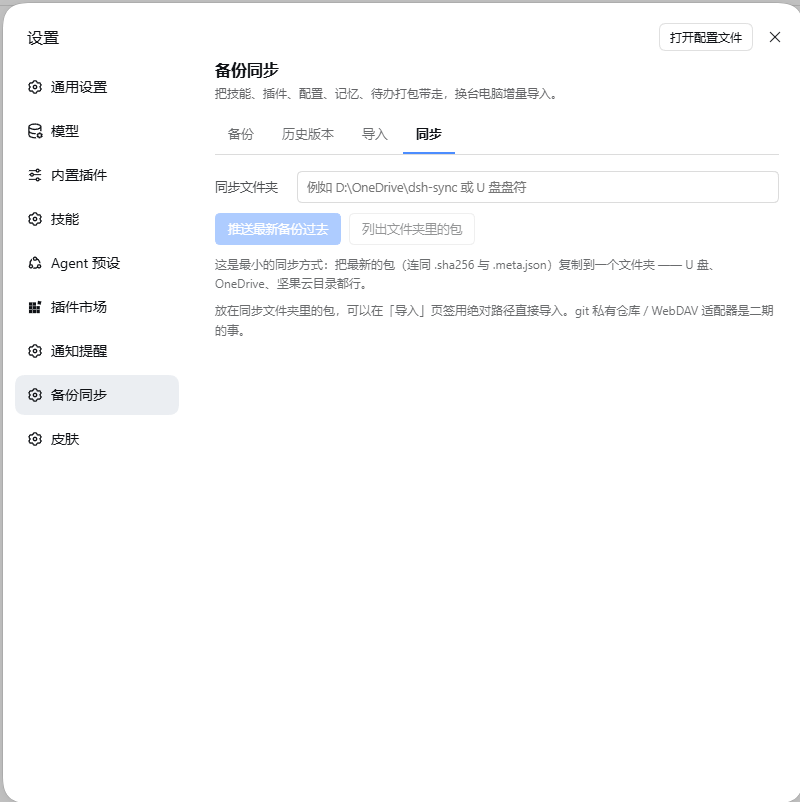Click the gear icon beside 通用设置
Viewport: 800px width, 802px height.
[35, 87]
